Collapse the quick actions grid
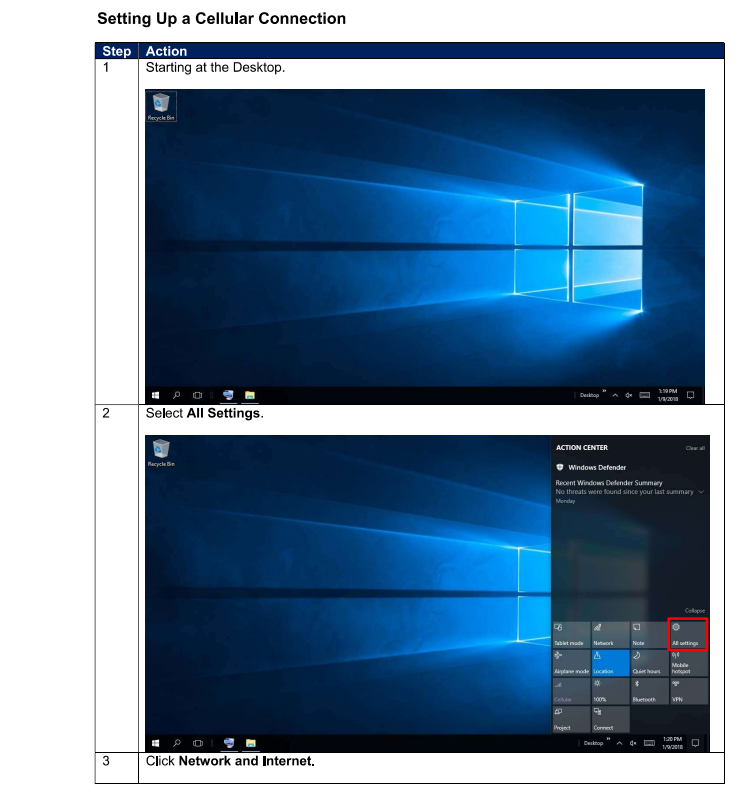Viewport: 743px width, 806px height. (694, 610)
